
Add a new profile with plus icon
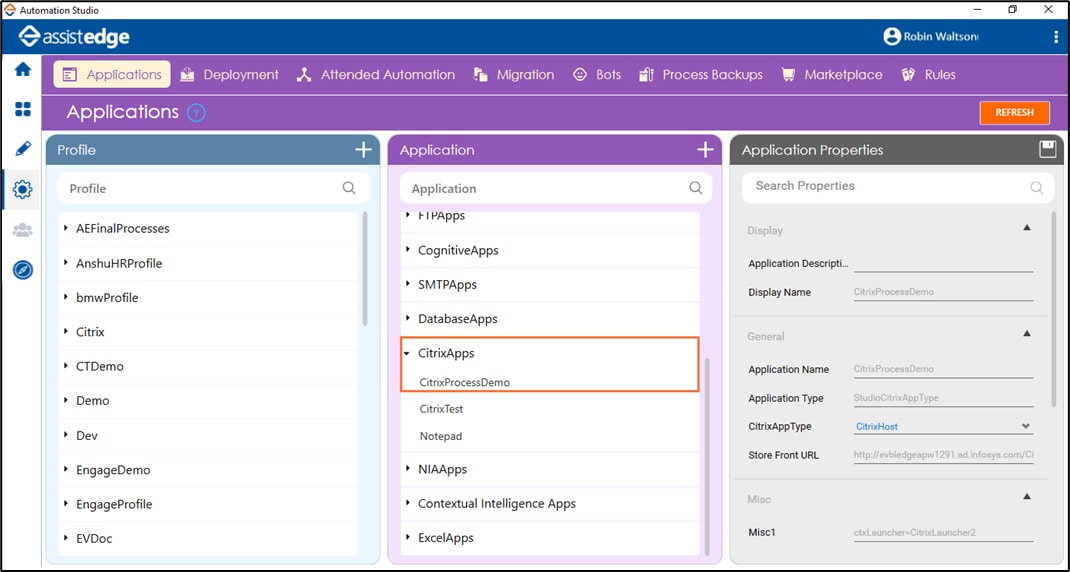tap(363, 150)
